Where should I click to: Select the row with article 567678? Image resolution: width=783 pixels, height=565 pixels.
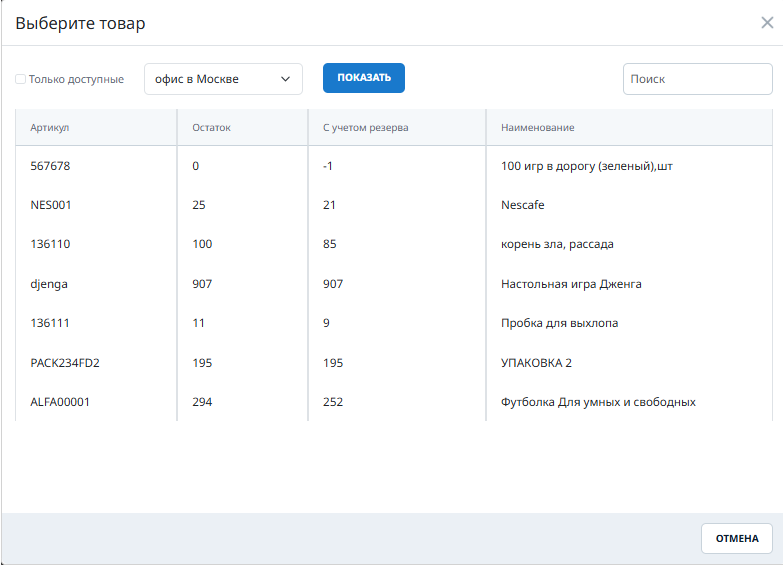coord(50,166)
